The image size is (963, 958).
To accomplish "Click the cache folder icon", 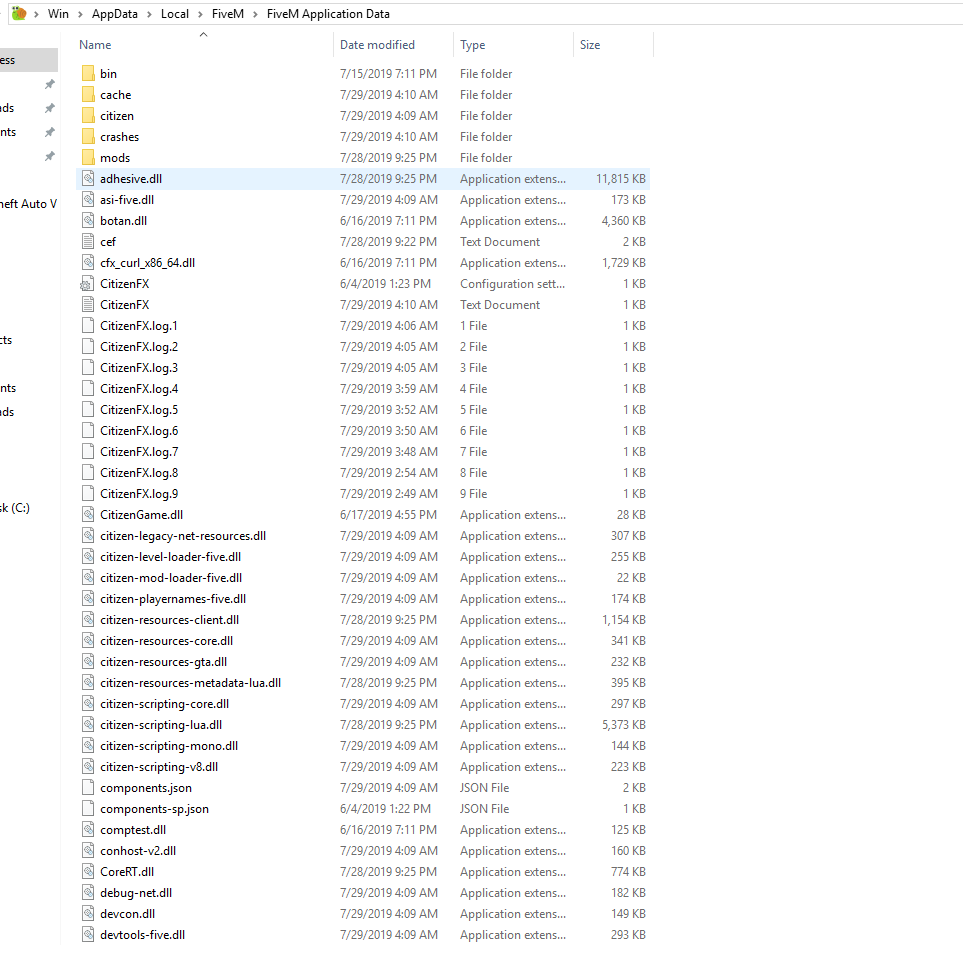I will coord(88,95).
